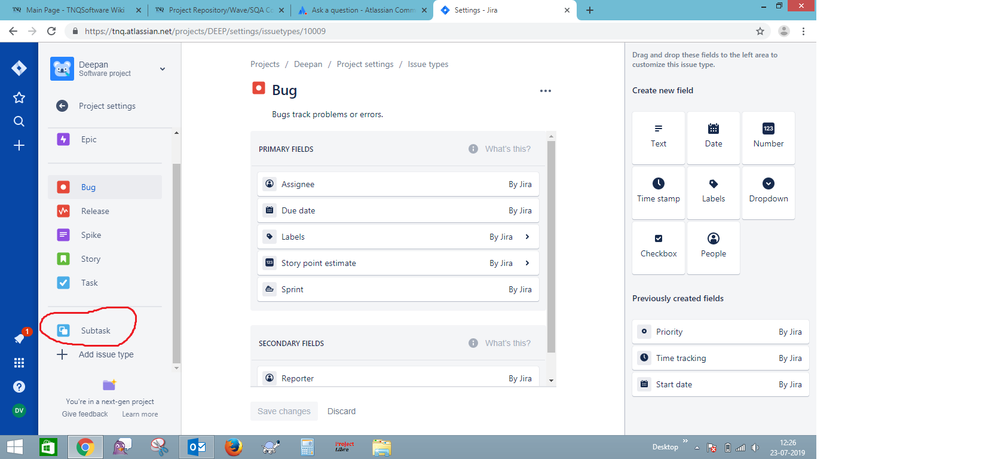Open Firefox from the taskbar
This screenshot has width=998, height=459.
point(234,448)
